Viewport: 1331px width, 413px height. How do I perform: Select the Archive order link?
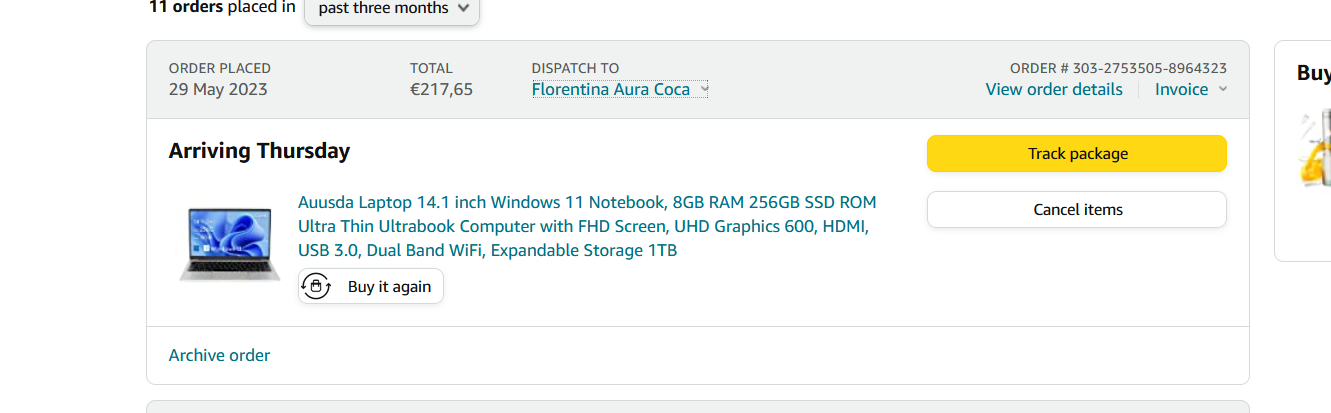(x=219, y=356)
